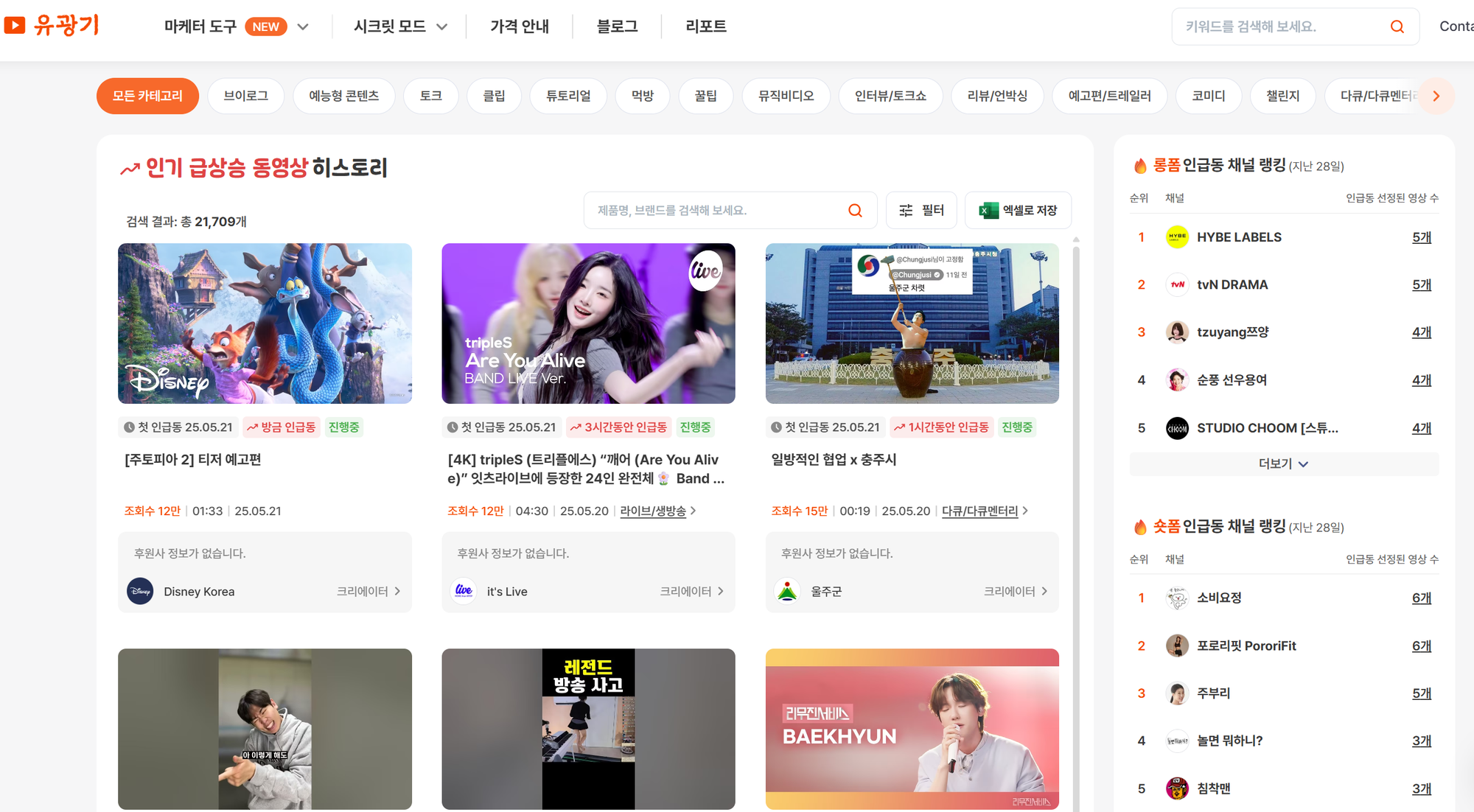Select 리뷰/언박싱 category tab

[x=997, y=96]
